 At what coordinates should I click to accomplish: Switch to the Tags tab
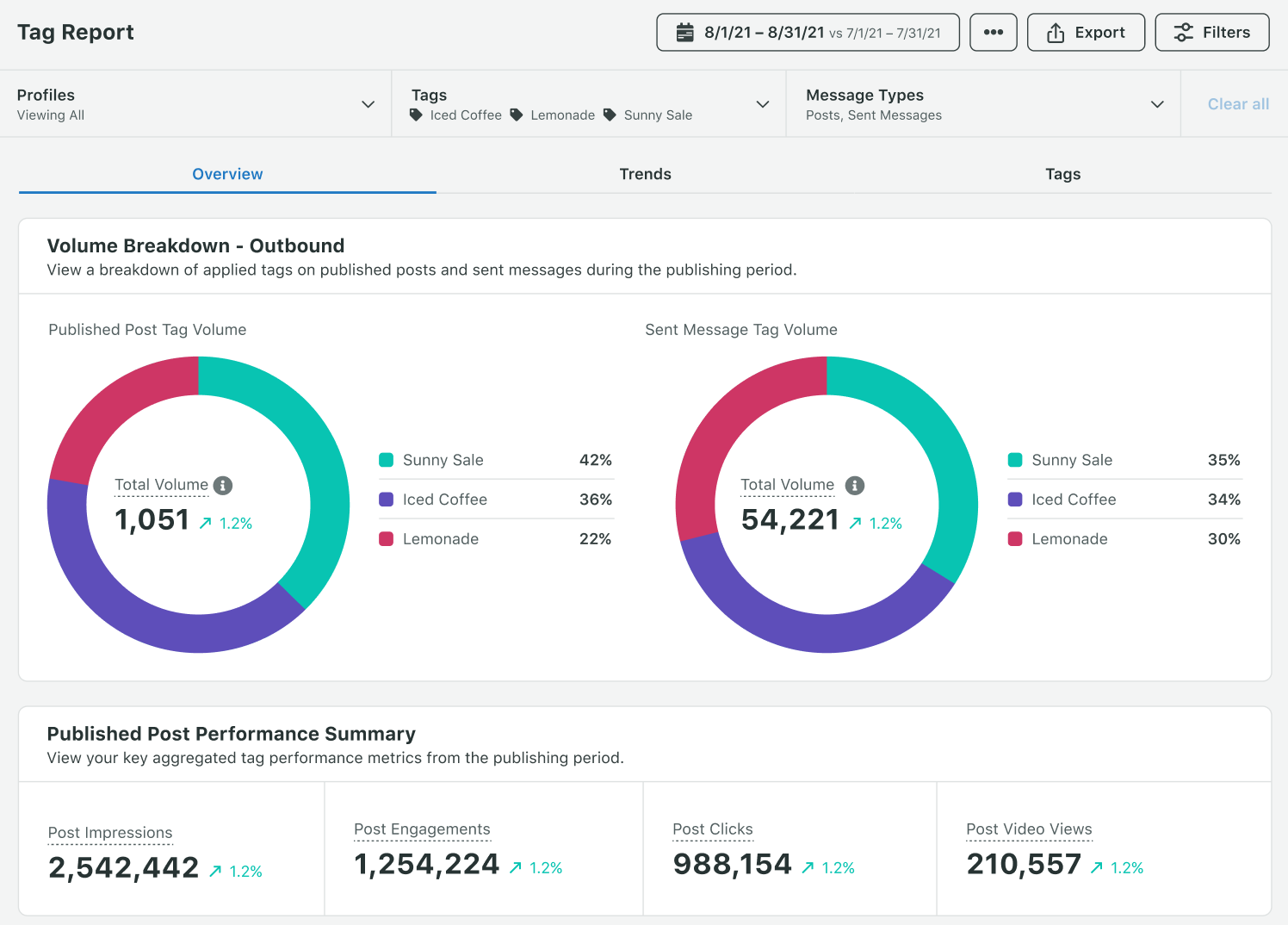point(1062,174)
